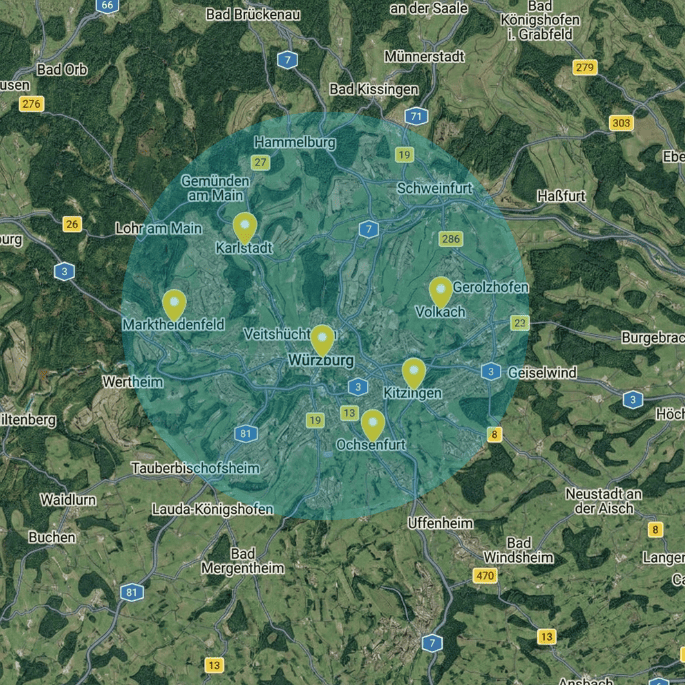Select the yellow pin at Würzburg

(x=322, y=340)
